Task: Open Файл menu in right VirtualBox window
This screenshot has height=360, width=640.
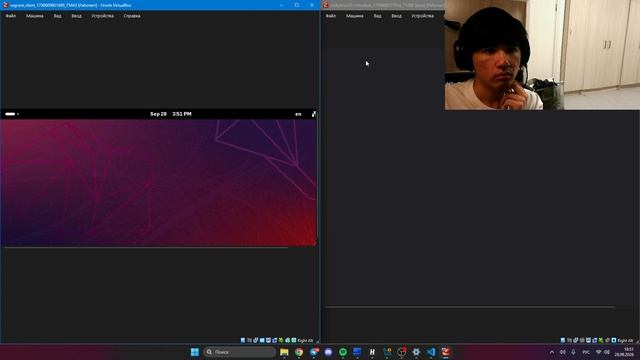Action: [331, 16]
